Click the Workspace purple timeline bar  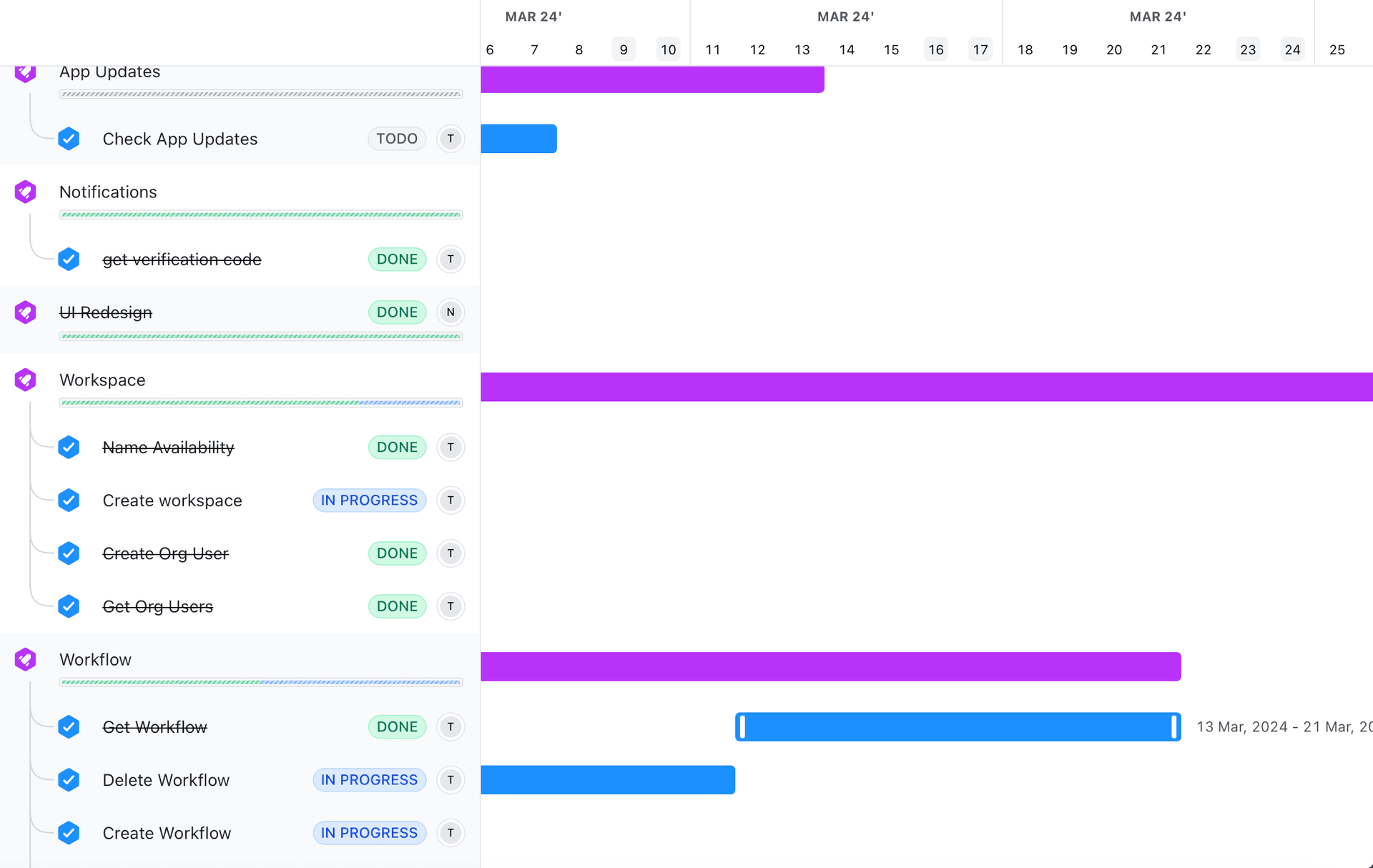pyautogui.click(x=927, y=387)
